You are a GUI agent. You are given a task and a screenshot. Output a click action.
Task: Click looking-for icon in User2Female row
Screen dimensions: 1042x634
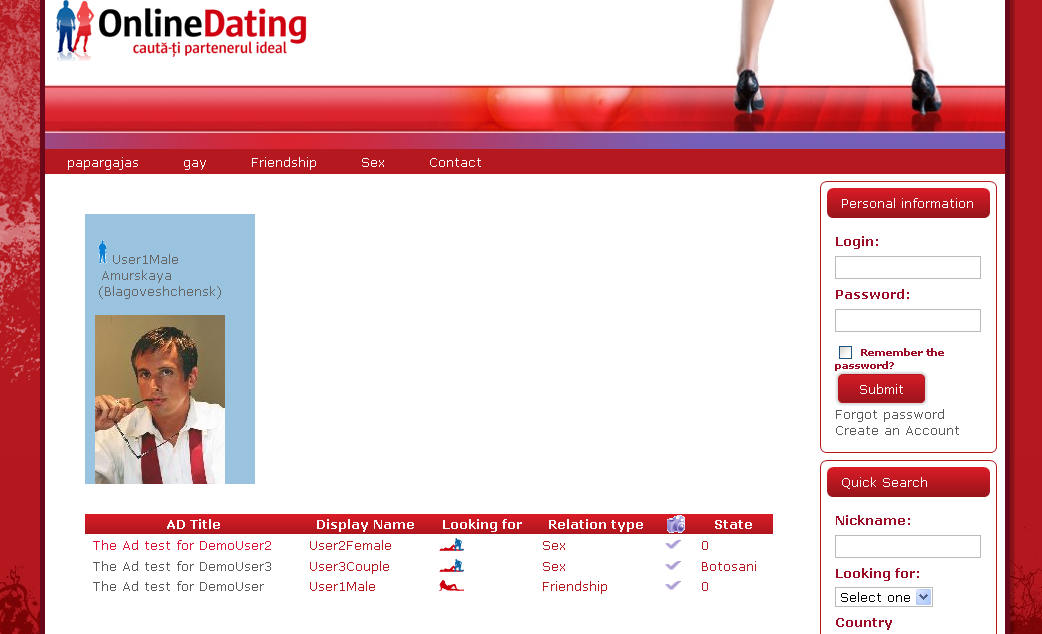tap(451, 546)
